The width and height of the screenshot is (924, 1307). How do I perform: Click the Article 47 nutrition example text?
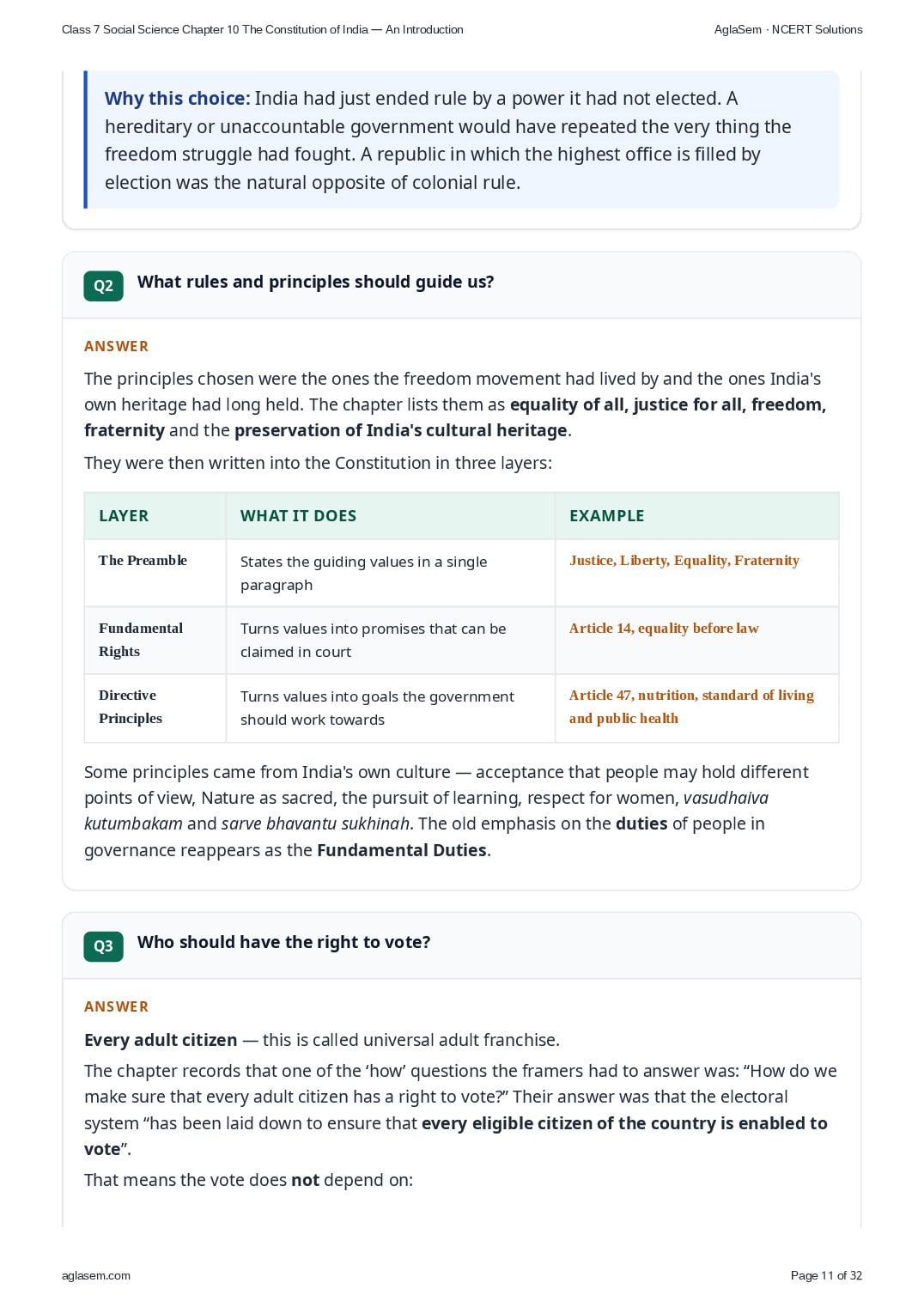(691, 707)
